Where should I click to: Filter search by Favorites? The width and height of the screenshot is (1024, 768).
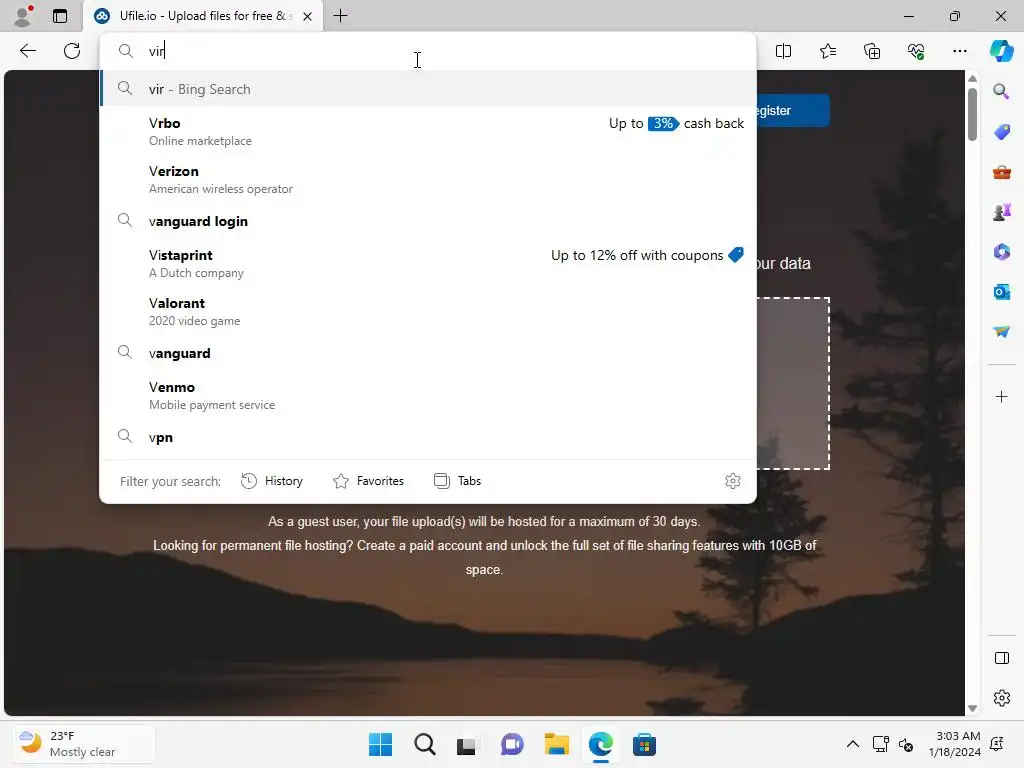pos(368,481)
